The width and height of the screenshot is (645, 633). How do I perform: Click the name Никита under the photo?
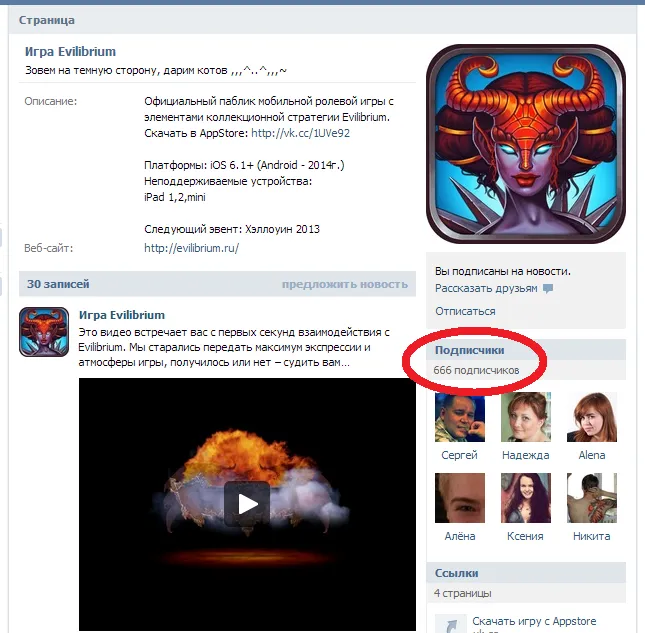click(592, 536)
